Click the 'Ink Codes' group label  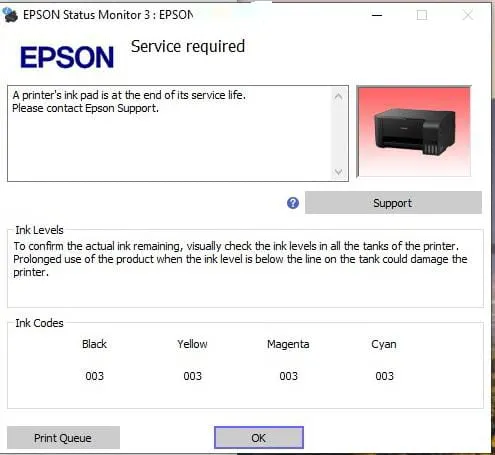coord(39,323)
